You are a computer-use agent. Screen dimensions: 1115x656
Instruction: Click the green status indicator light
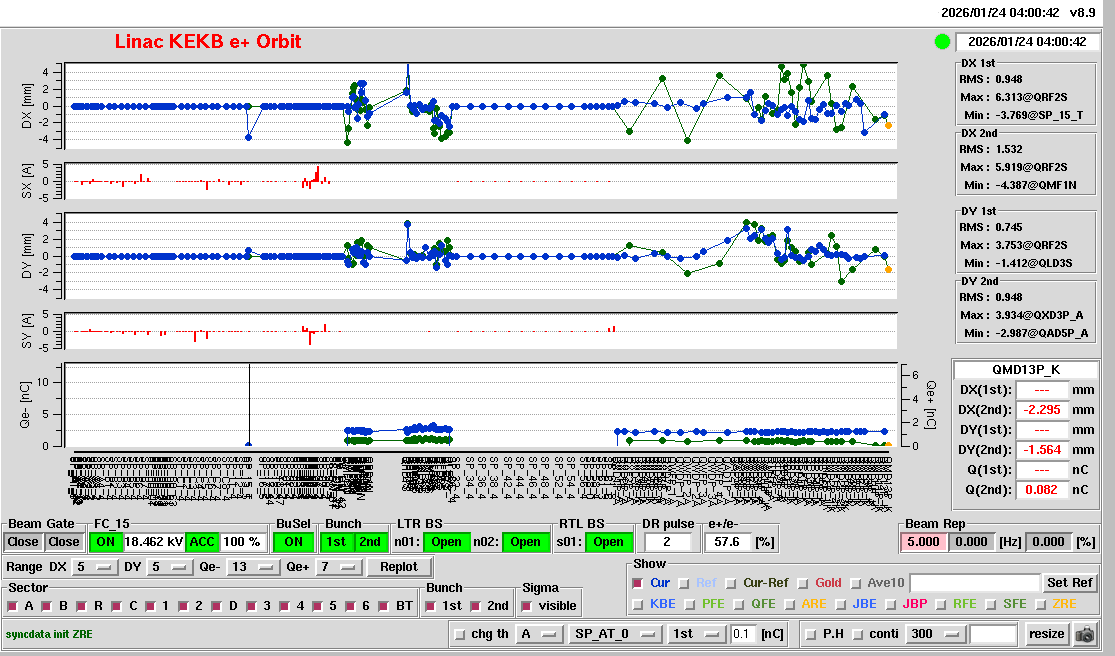point(942,42)
